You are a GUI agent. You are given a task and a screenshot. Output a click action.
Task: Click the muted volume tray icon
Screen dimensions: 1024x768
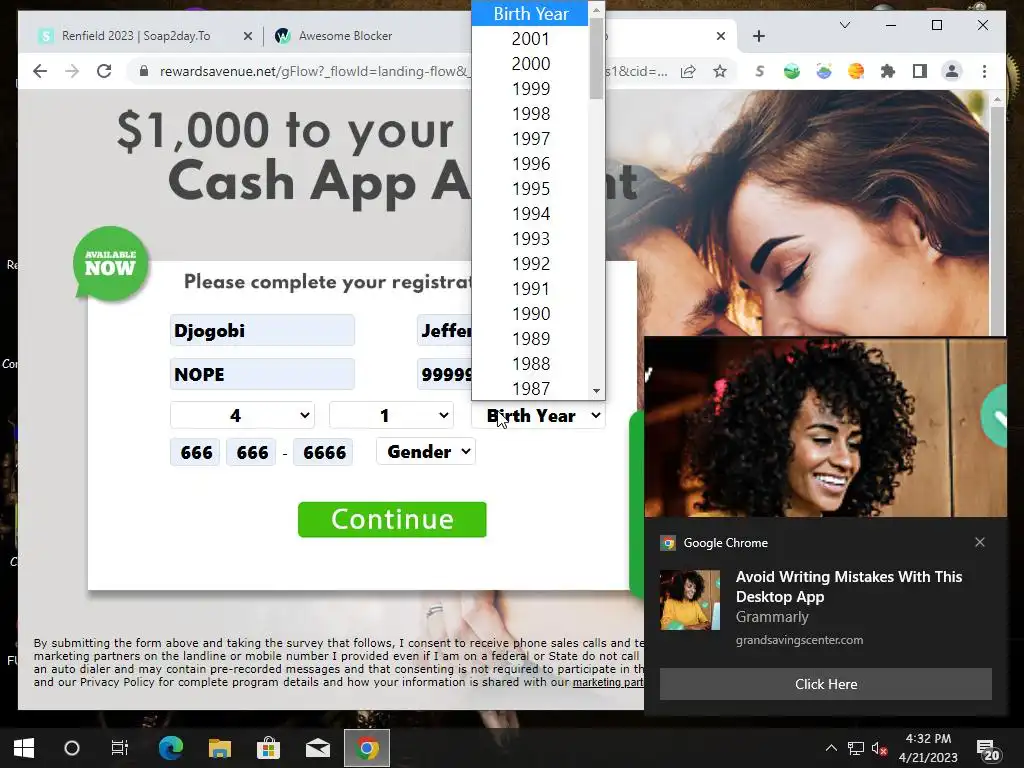pyautogui.click(x=879, y=748)
